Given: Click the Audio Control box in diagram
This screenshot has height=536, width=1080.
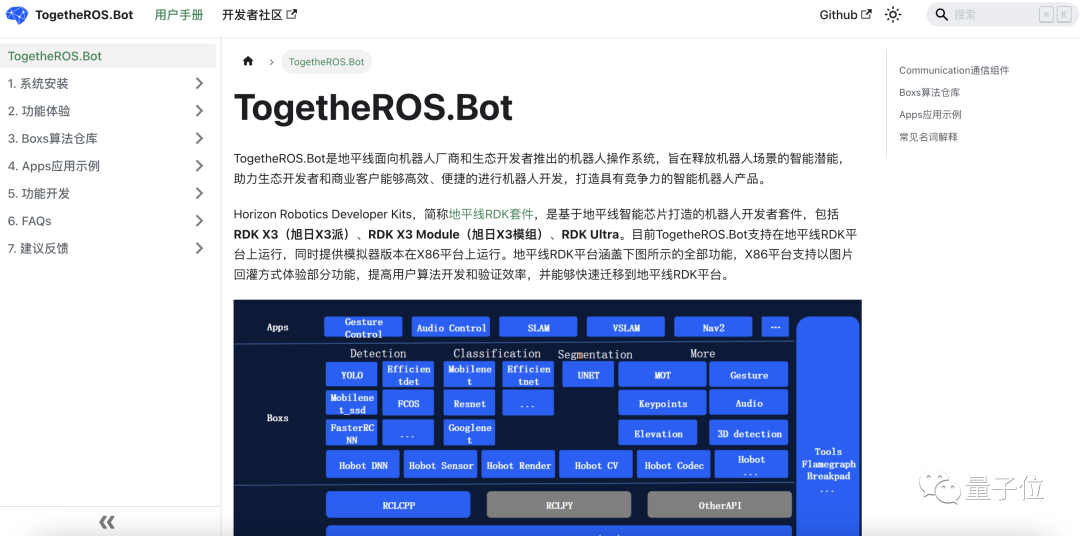Looking at the screenshot, I should pyautogui.click(x=451, y=327).
